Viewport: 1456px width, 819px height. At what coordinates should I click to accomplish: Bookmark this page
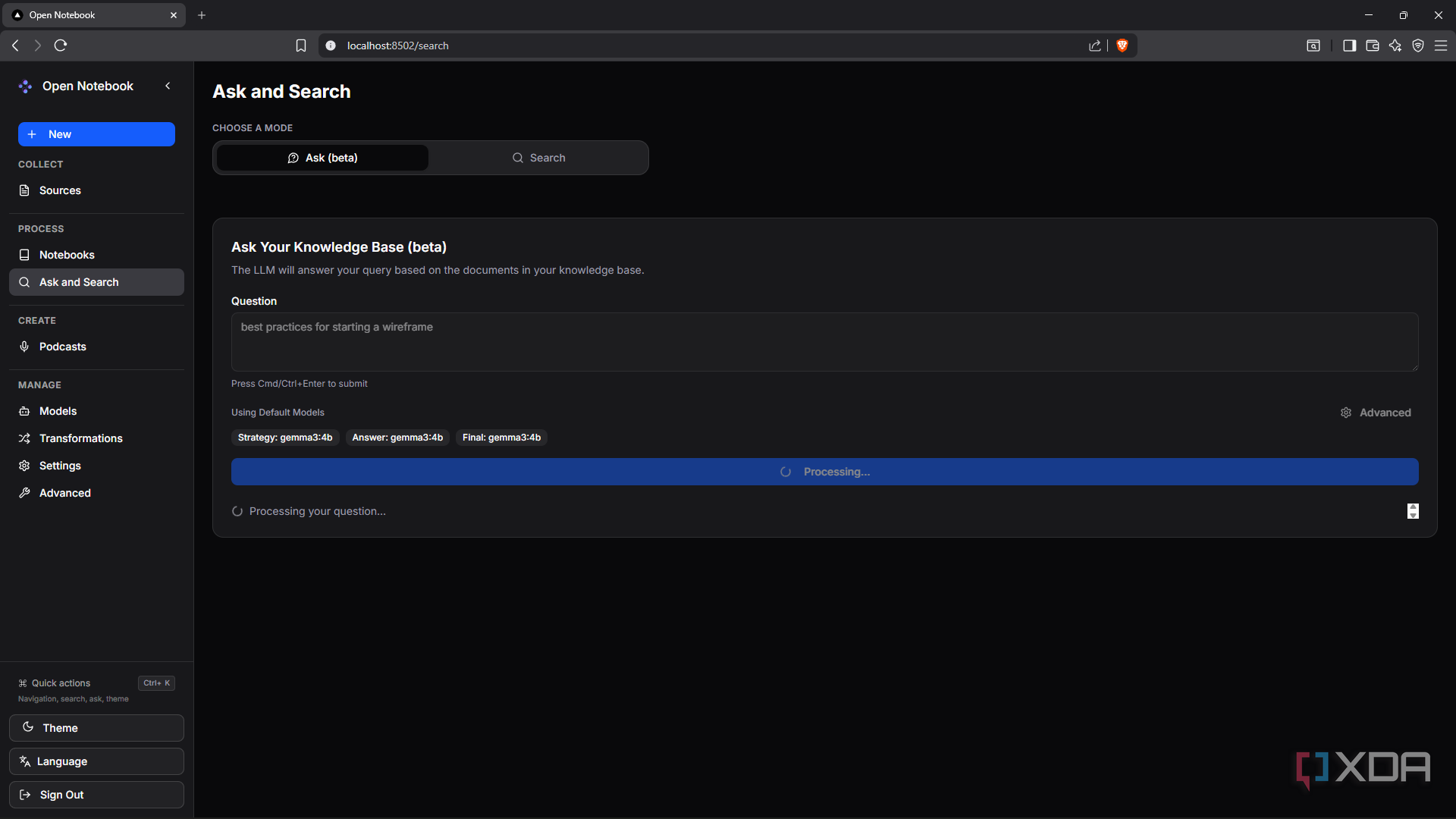pyautogui.click(x=301, y=45)
